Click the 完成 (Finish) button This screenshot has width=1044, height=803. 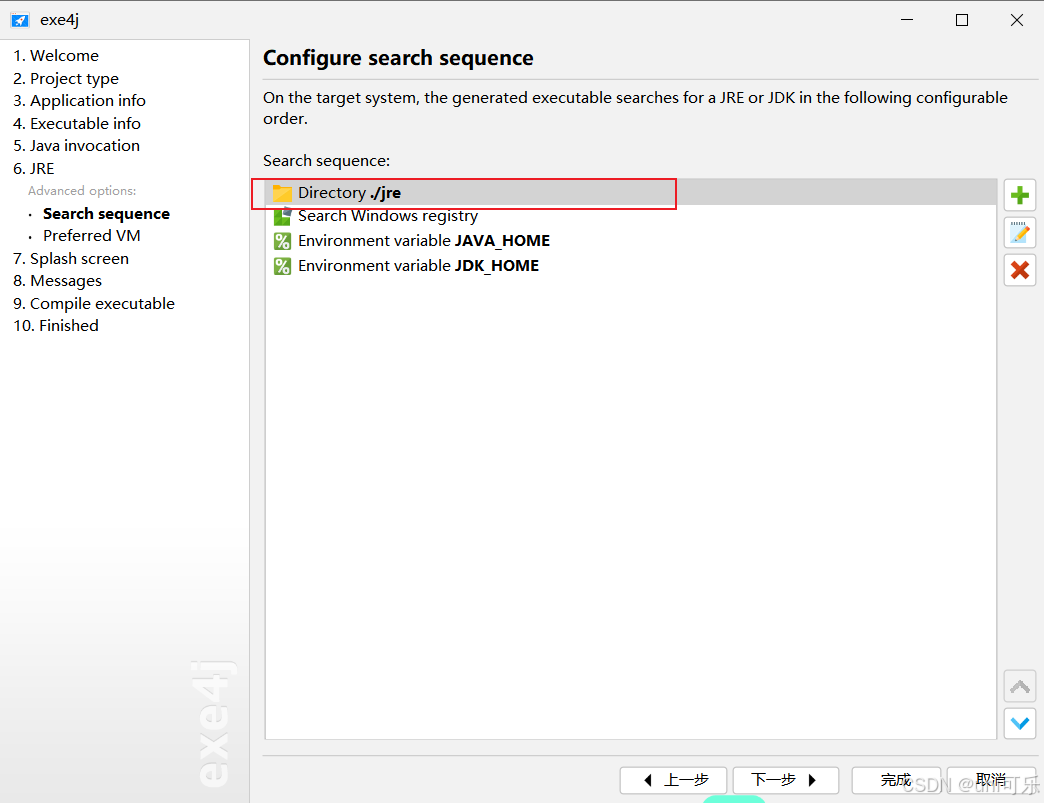[896, 780]
